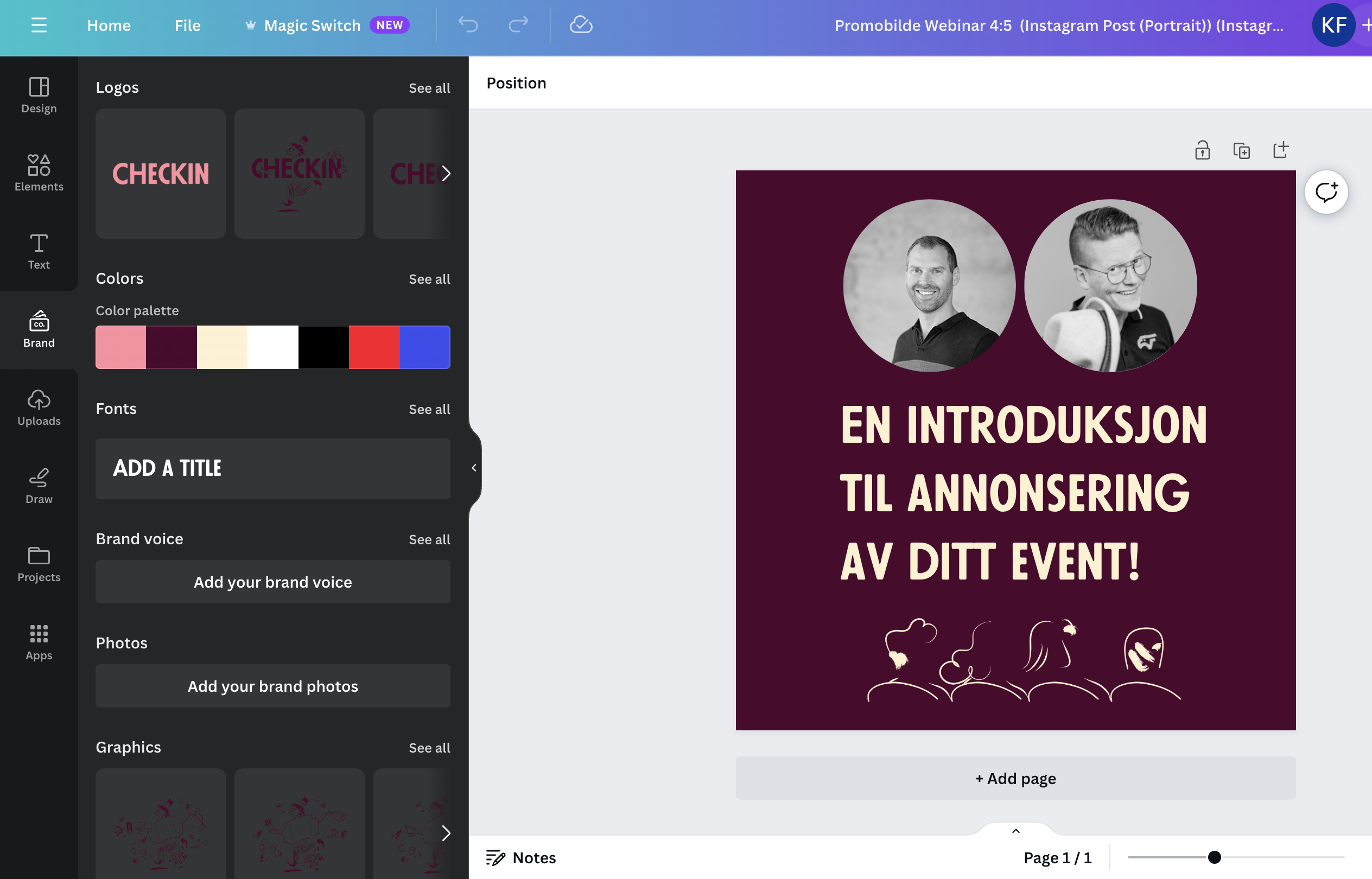The width and height of the screenshot is (1372, 879).
Task: Click the Add page button
Action: [x=1015, y=778]
